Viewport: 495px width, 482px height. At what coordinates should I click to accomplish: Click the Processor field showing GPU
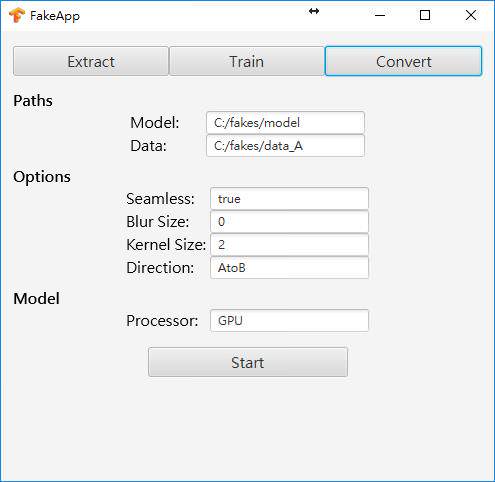point(289,321)
